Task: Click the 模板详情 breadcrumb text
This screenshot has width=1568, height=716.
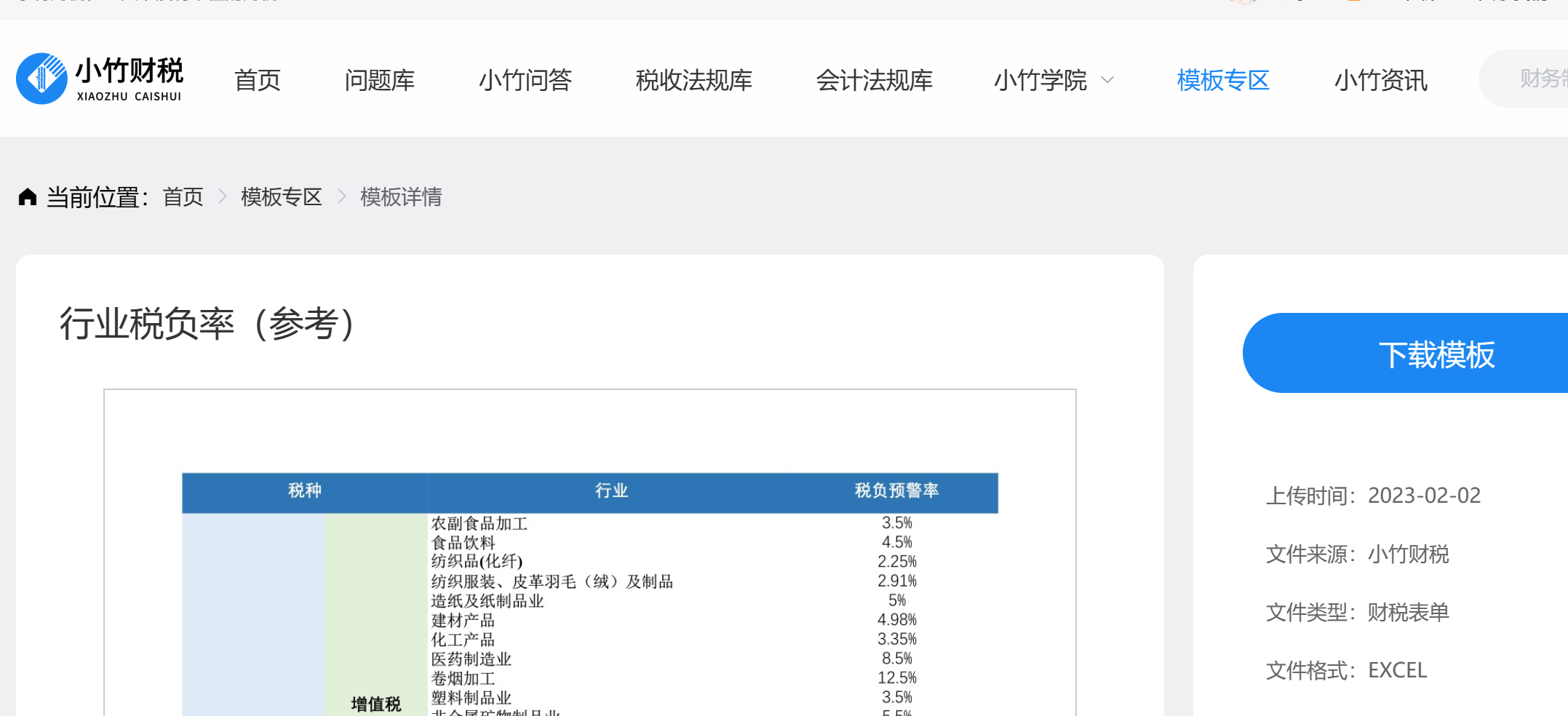Action: tap(401, 197)
